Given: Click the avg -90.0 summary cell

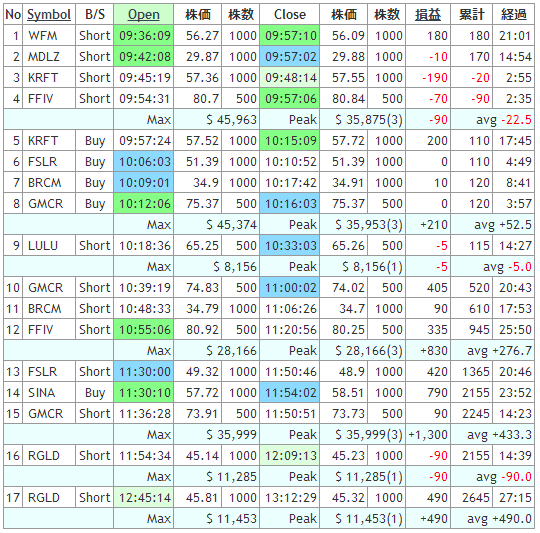Looking at the screenshot, I should (492, 477).
